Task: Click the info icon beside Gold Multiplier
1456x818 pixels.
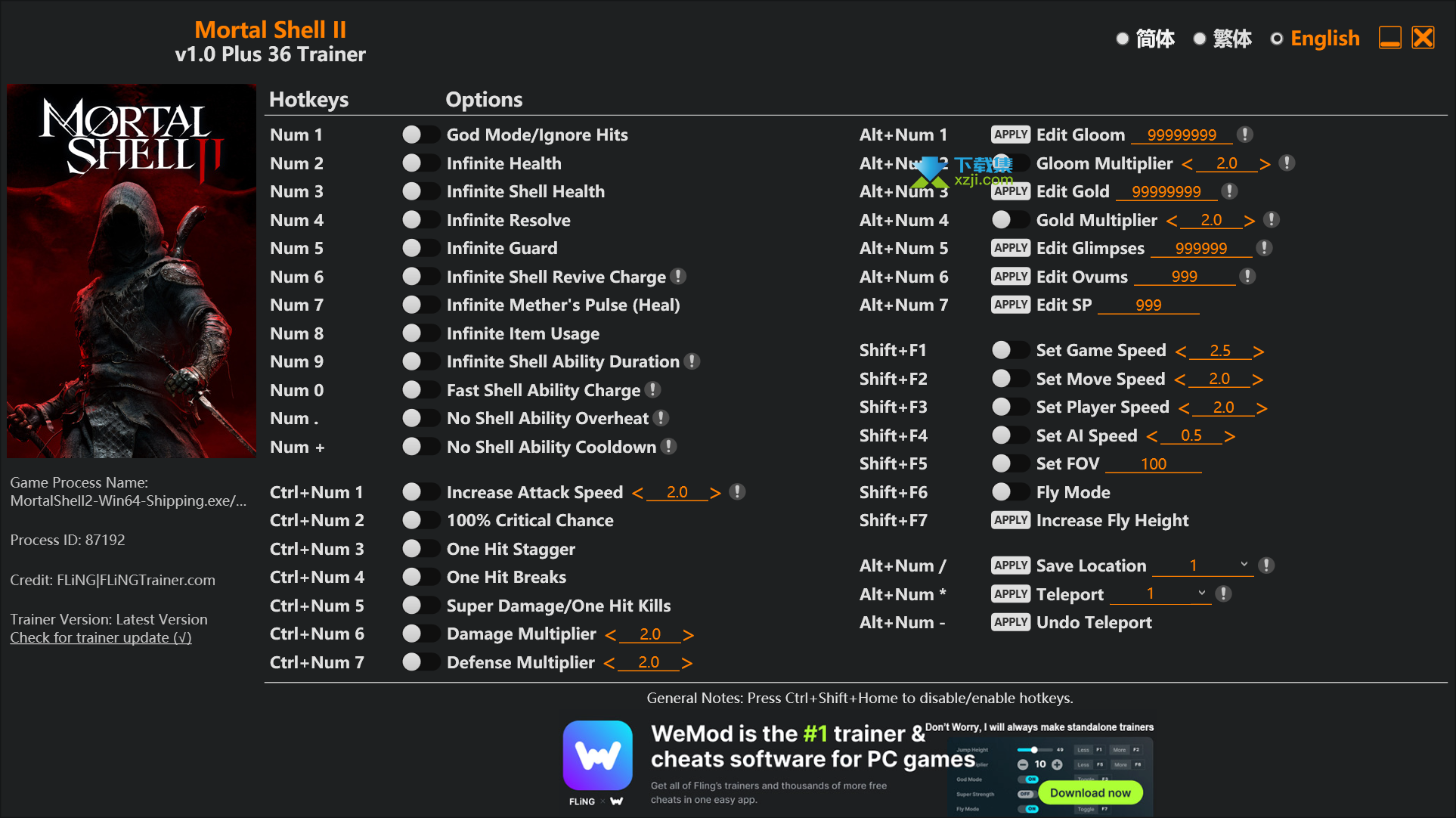Action: 1272,220
